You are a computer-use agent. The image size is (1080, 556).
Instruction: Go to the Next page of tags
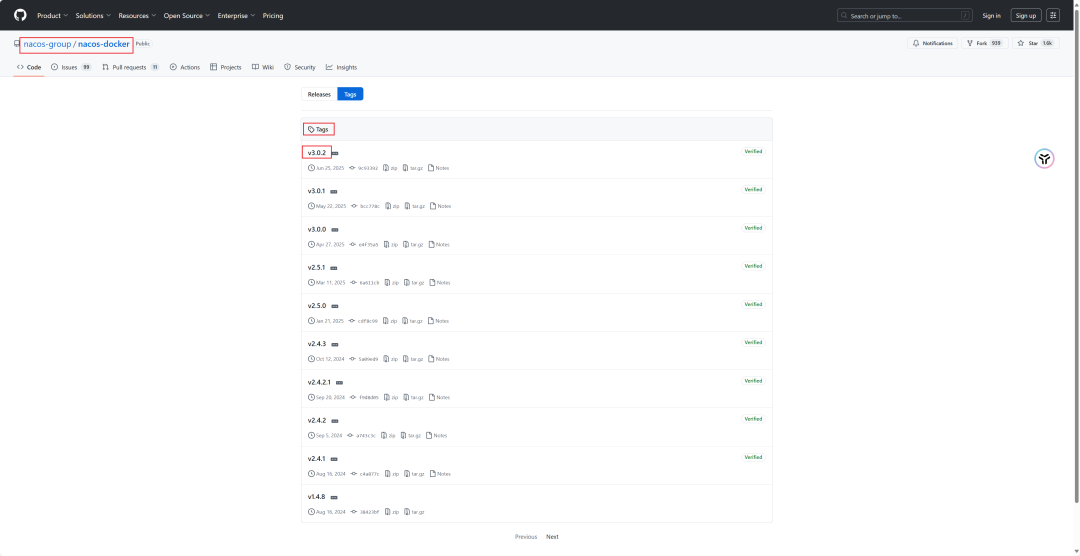point(552,537)
